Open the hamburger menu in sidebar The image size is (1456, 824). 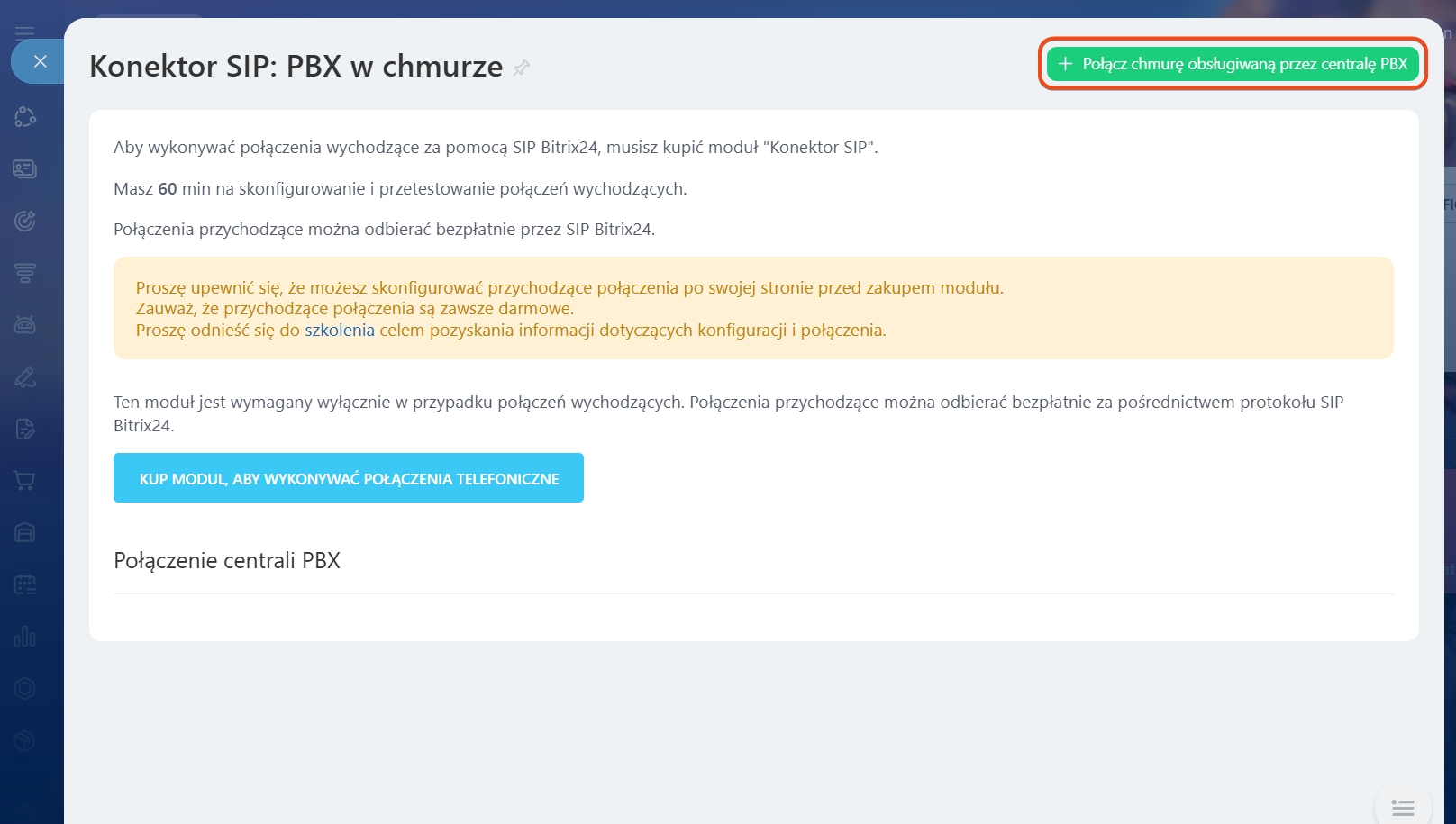(24, 32)
